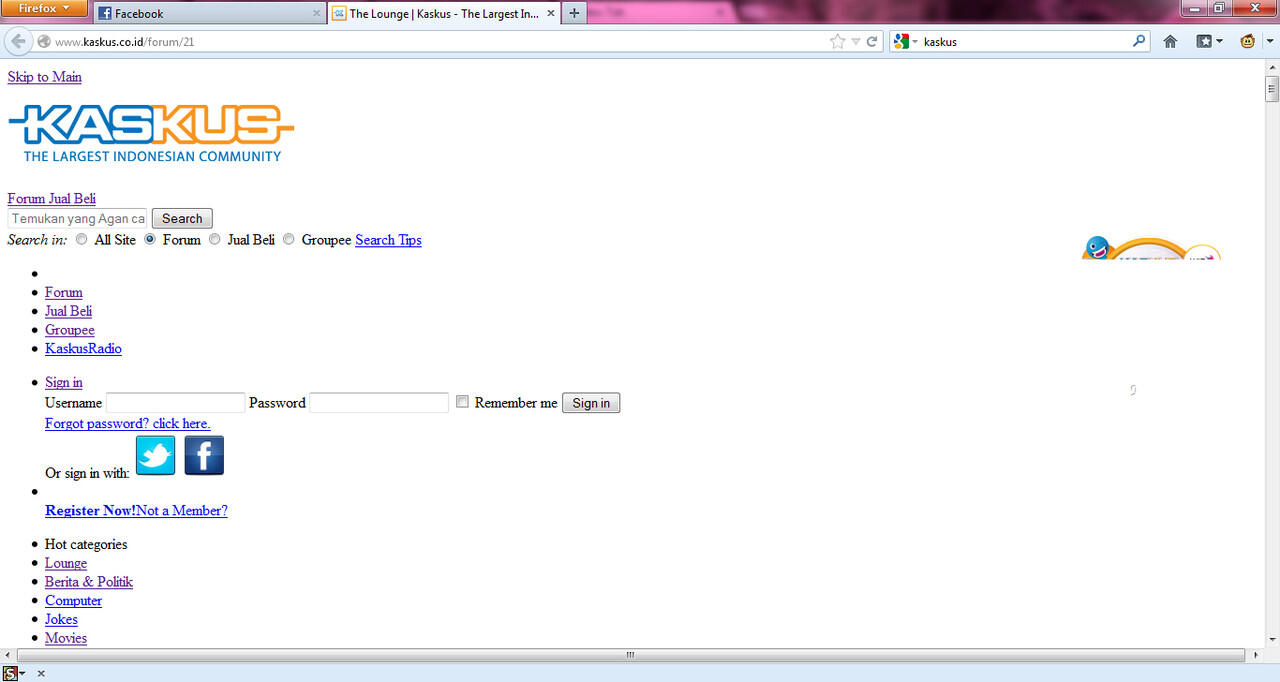The height and width of the screenshot is (682, 1280).
Task: Focus the Temukan yang Agan cari field
Action: pos(77,218)
